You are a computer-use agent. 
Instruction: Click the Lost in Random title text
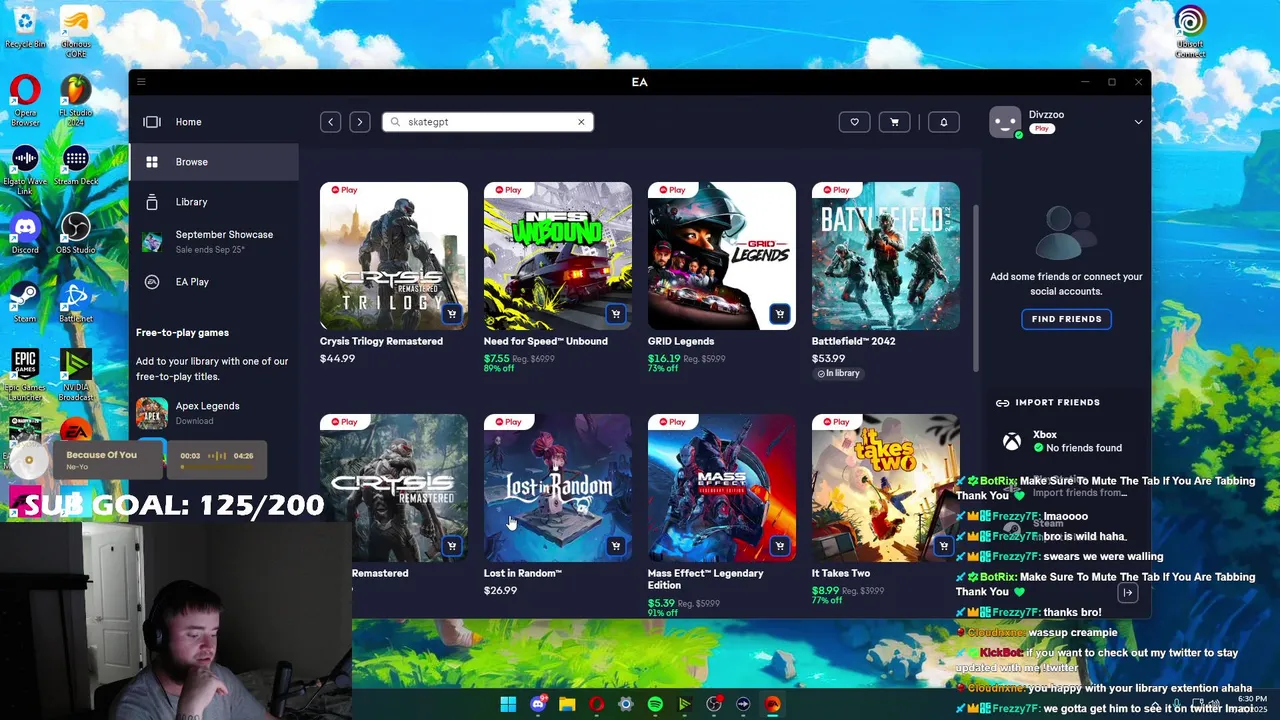(523, 573)
